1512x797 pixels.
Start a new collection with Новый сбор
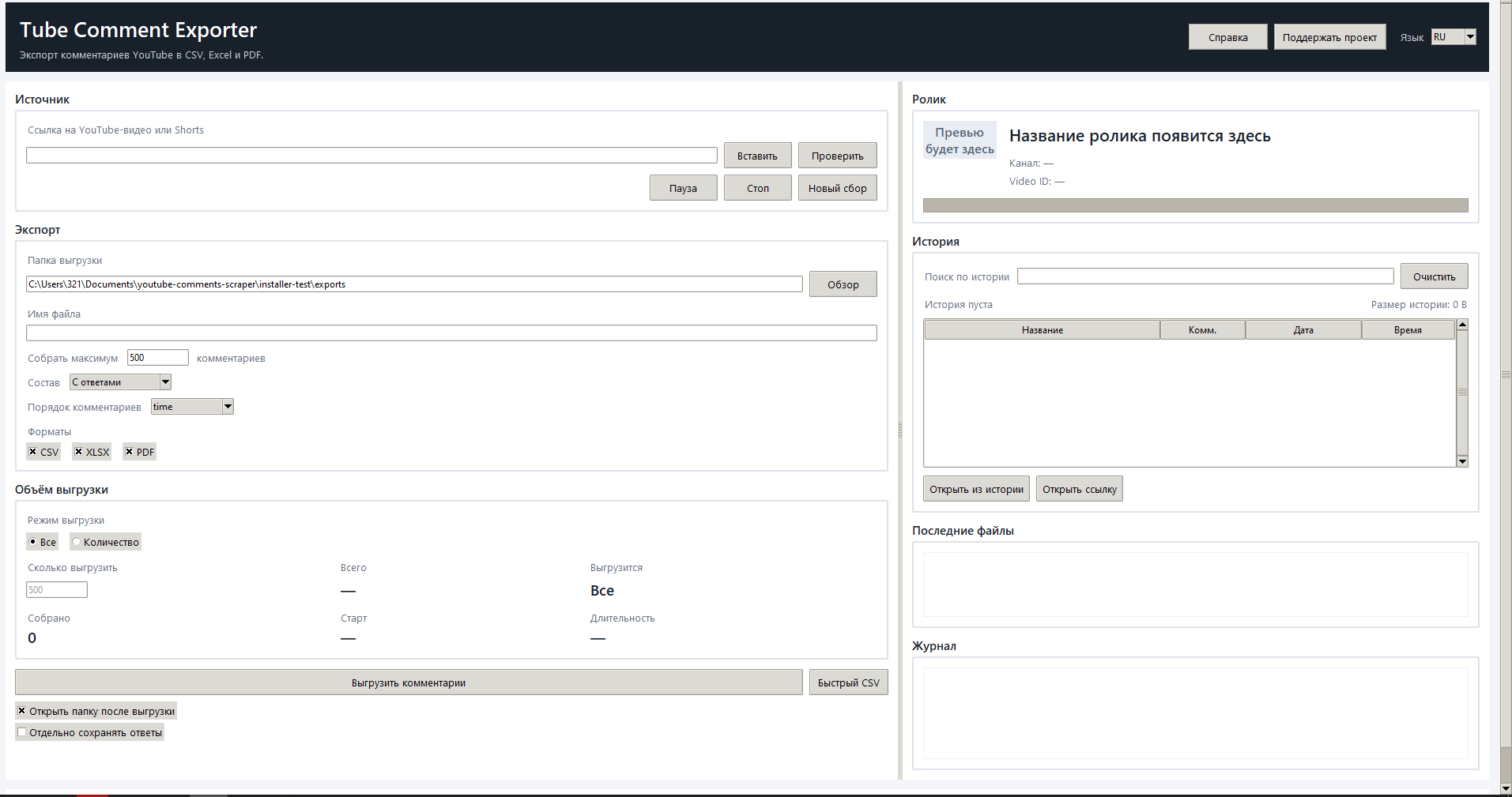point(837,188)
